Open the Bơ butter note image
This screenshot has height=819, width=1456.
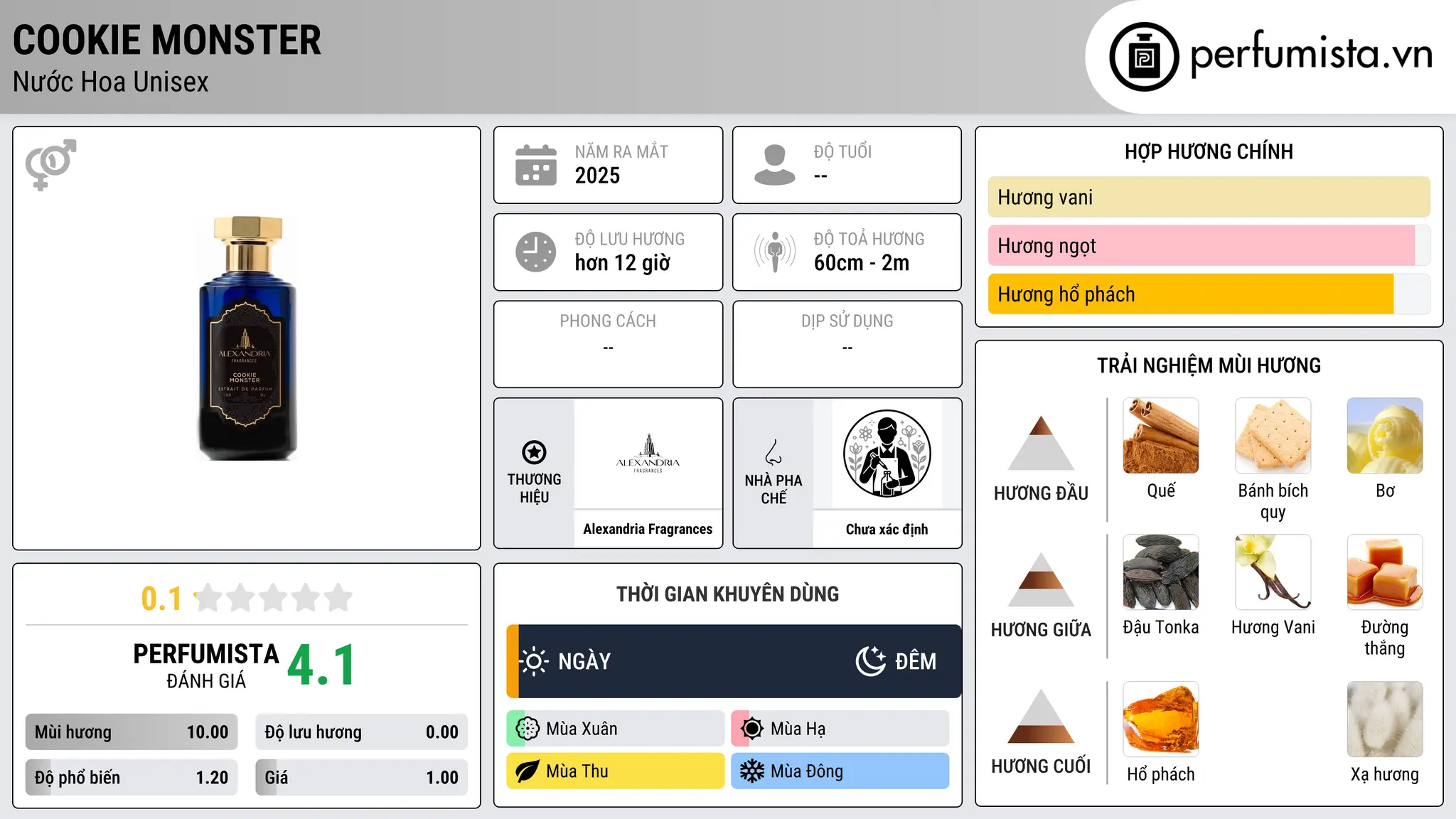point(1385,436)
